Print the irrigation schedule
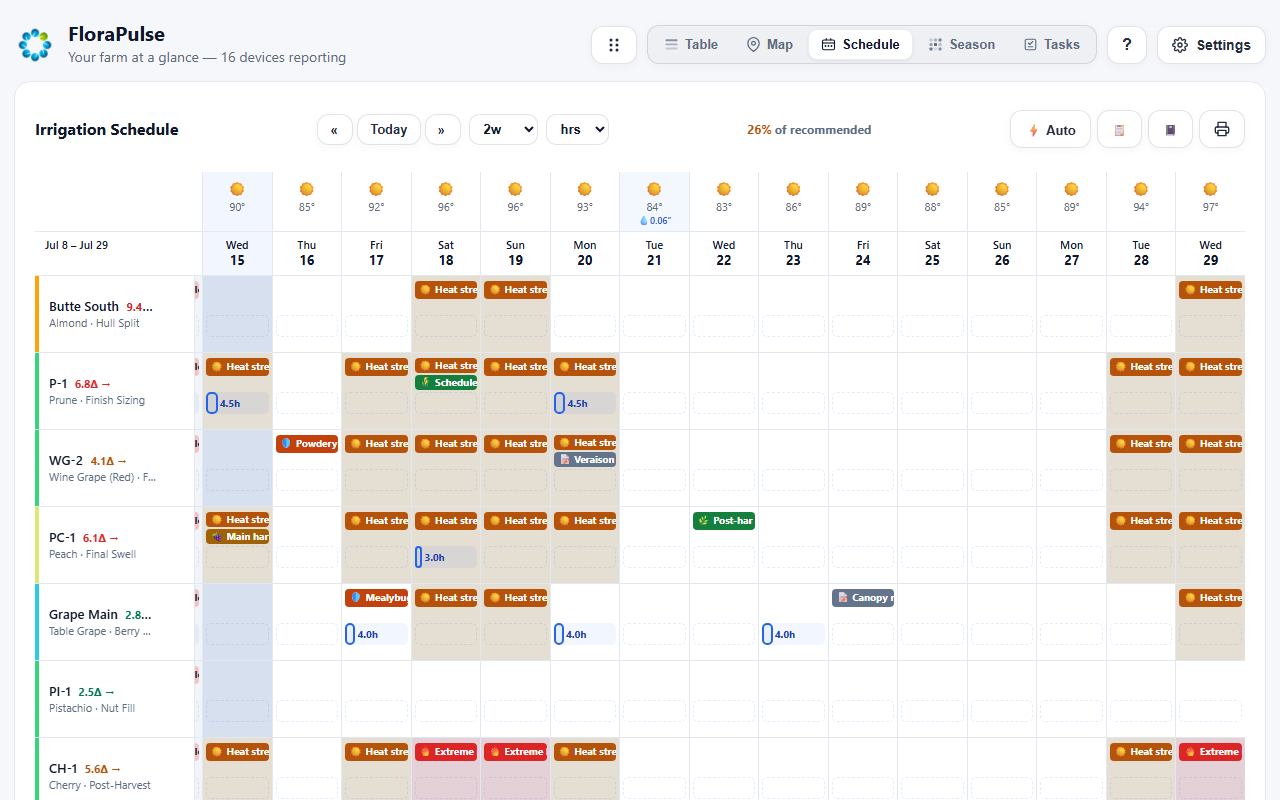The height and width of the screenshot is (800, 1280). tap(1222, 129)
